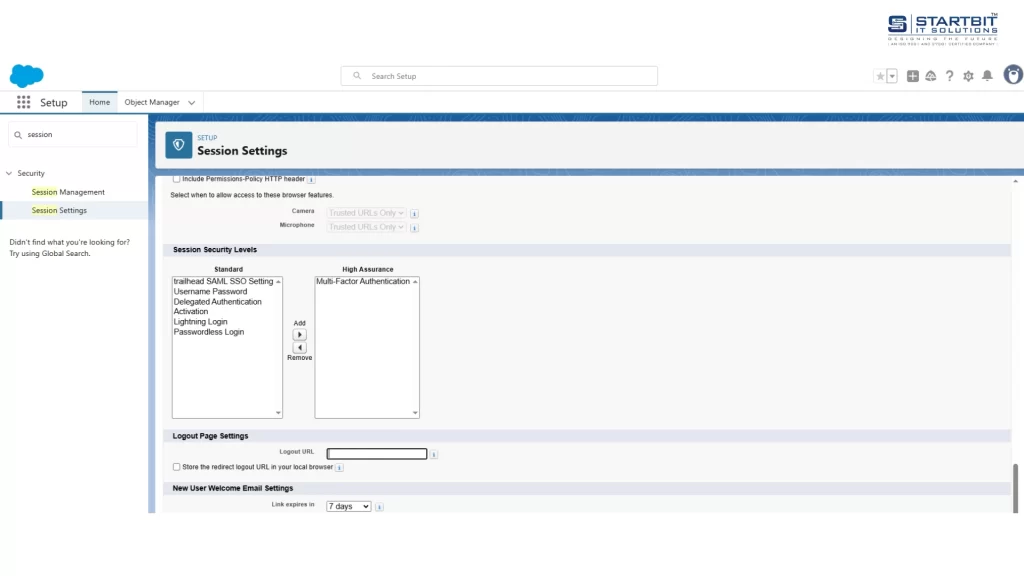Open the Object Manager tab dropdown chevron
This screenshot has width=1024, height=576.
point(192,102)
